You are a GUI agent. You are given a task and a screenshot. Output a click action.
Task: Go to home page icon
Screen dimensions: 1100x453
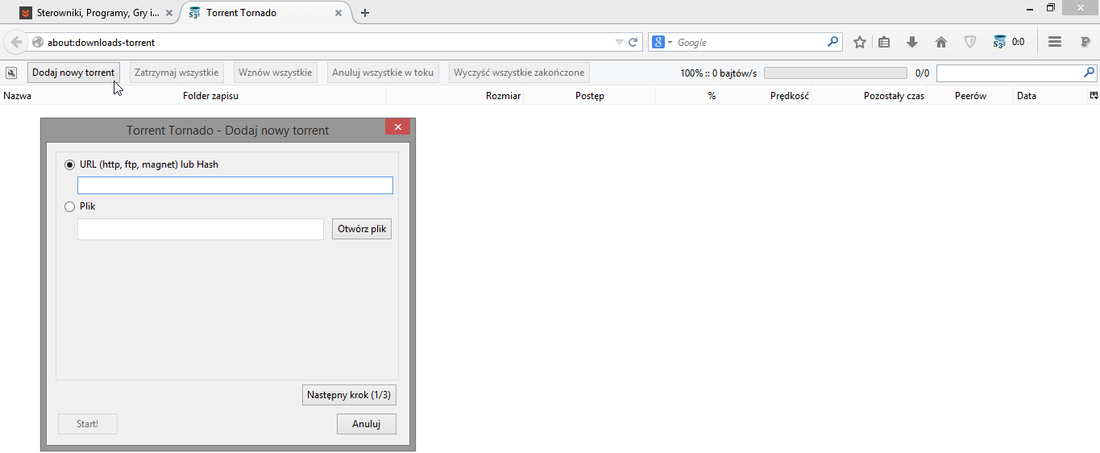click(x=941, y=42)
